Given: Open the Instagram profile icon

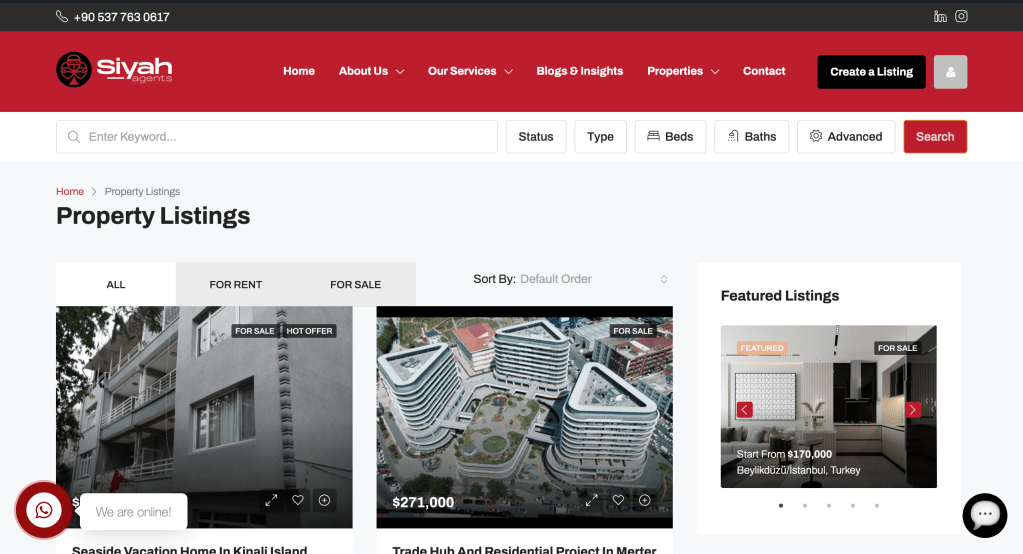Looking at the screenshot, I should [x=961, y=16].
